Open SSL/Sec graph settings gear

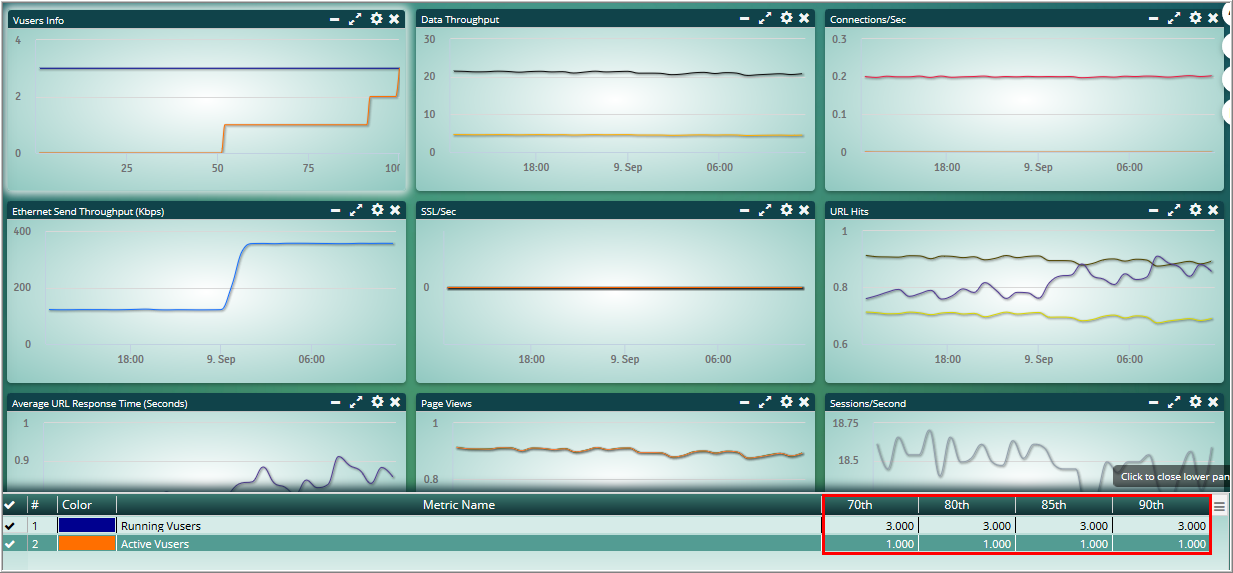click(x=786, y=210)
